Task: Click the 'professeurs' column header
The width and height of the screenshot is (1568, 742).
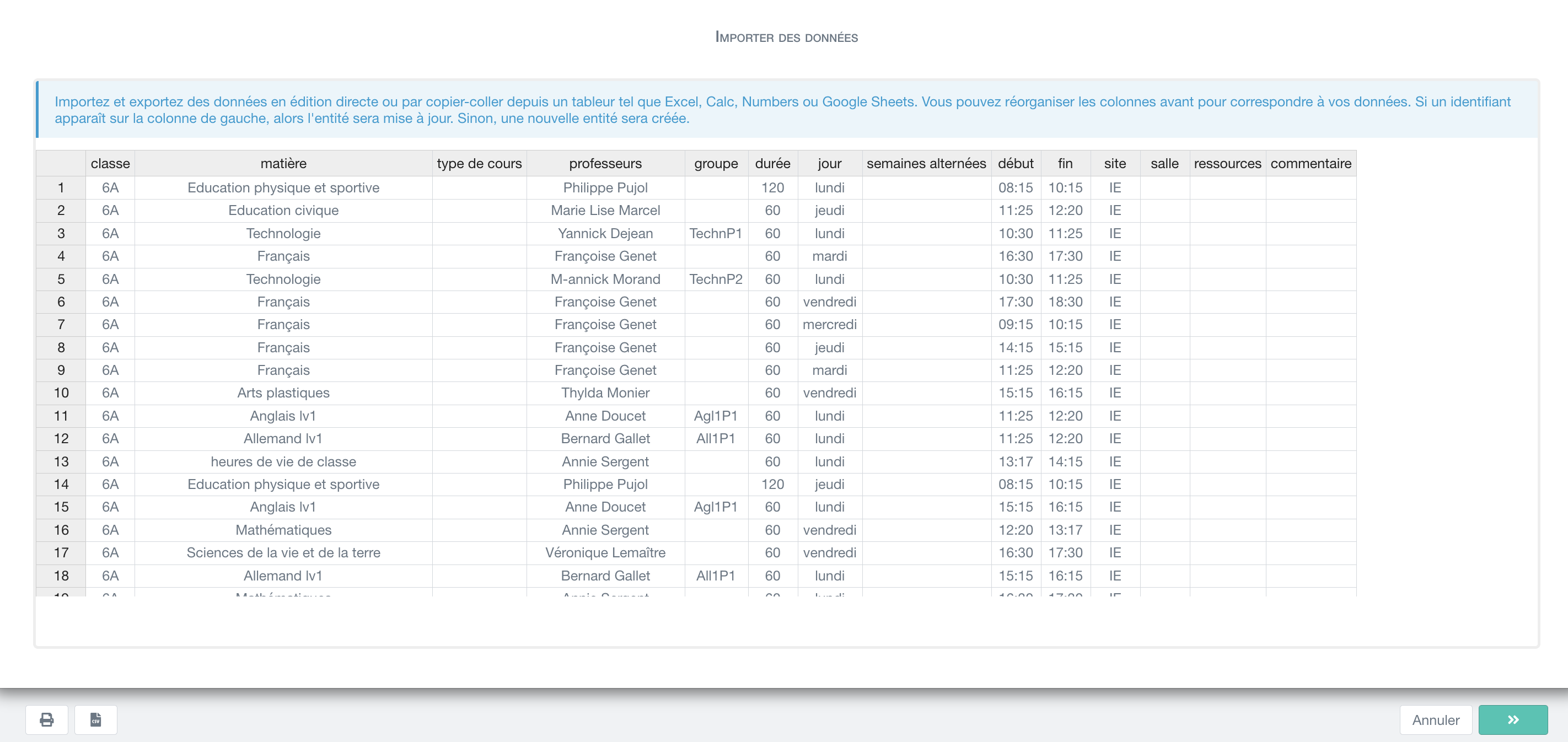Action: 605,163
